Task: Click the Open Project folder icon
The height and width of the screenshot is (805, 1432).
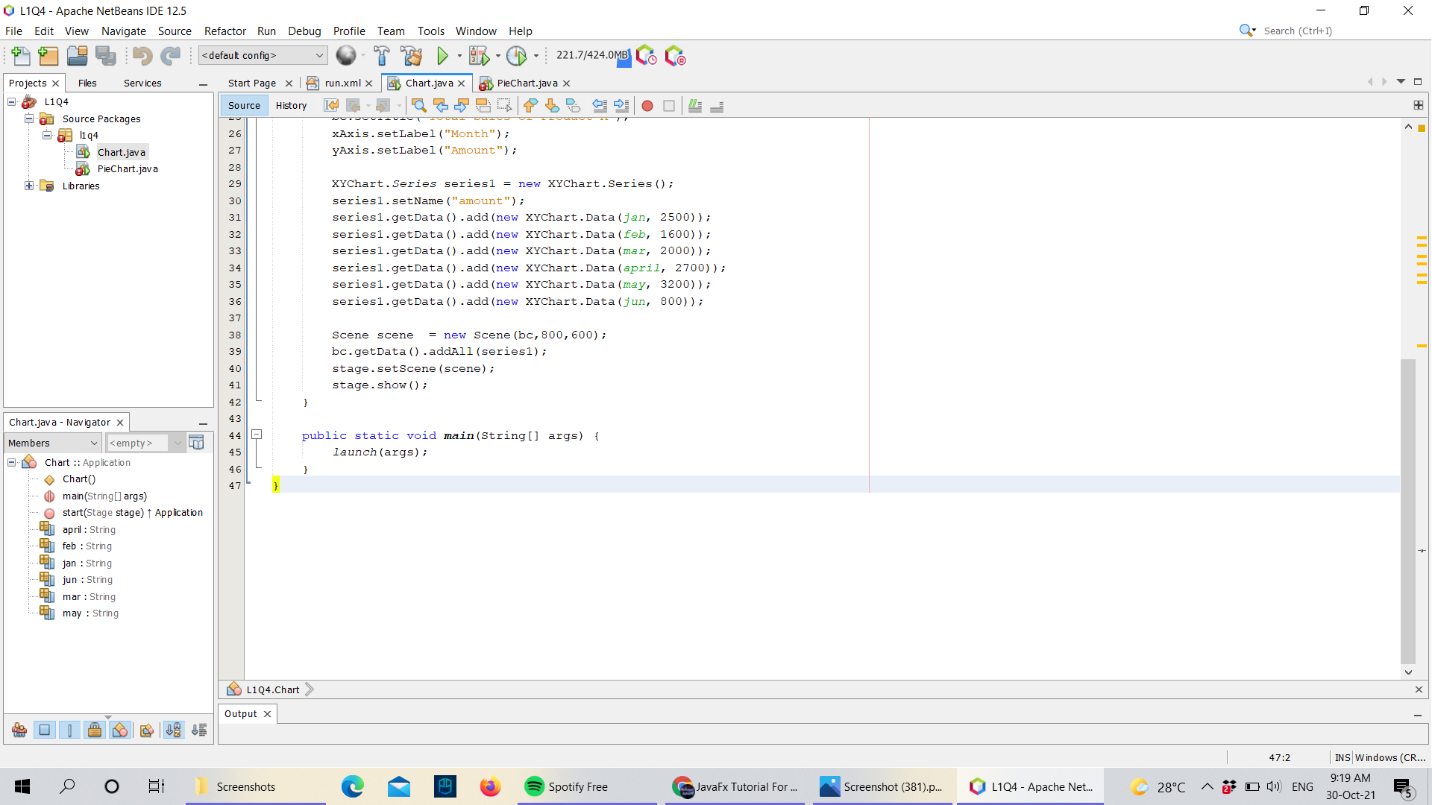Action: [x=77, y=56]
